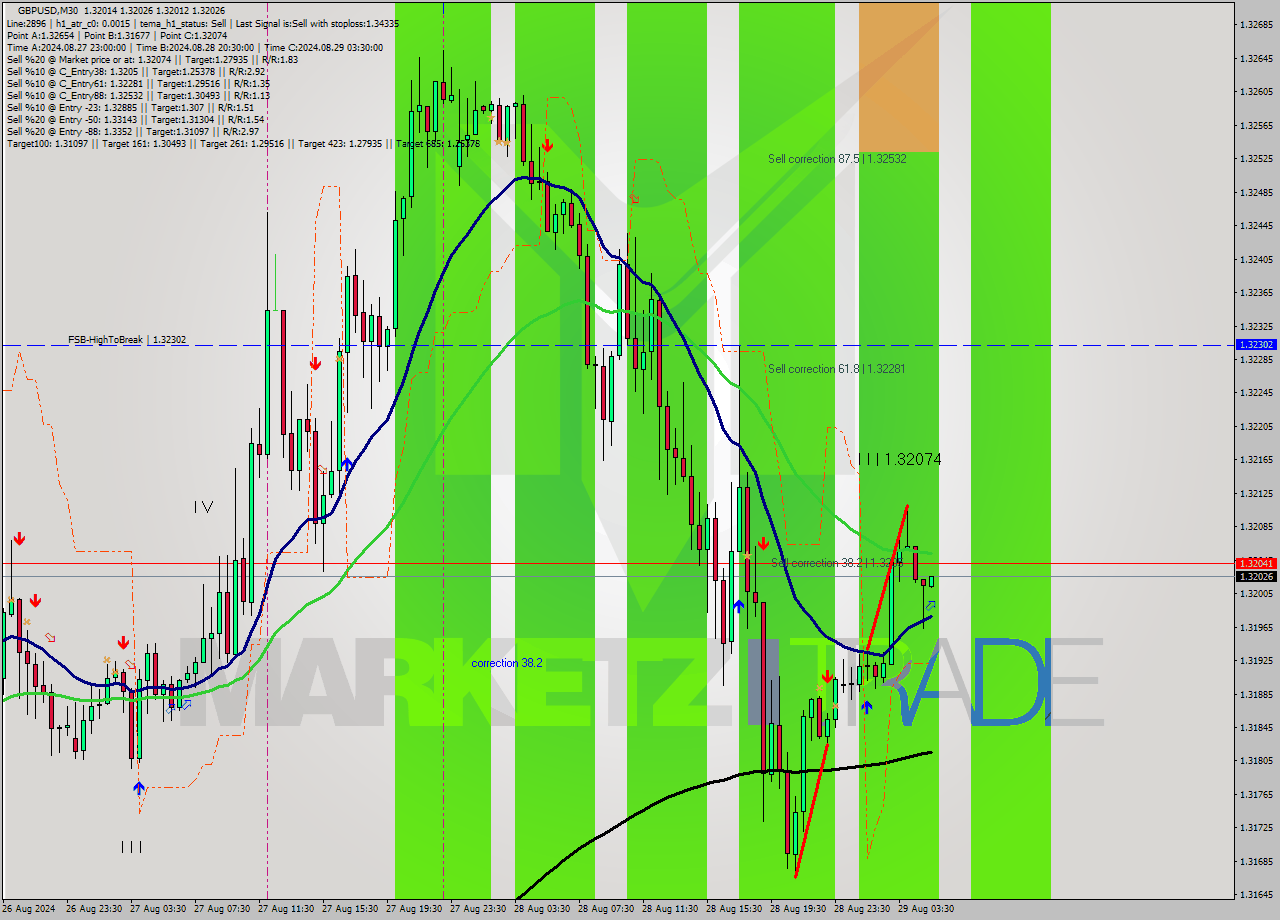Select red down arrow above Sell correction 38.2
Screen dimensions: 1280x920
[763, 543]
